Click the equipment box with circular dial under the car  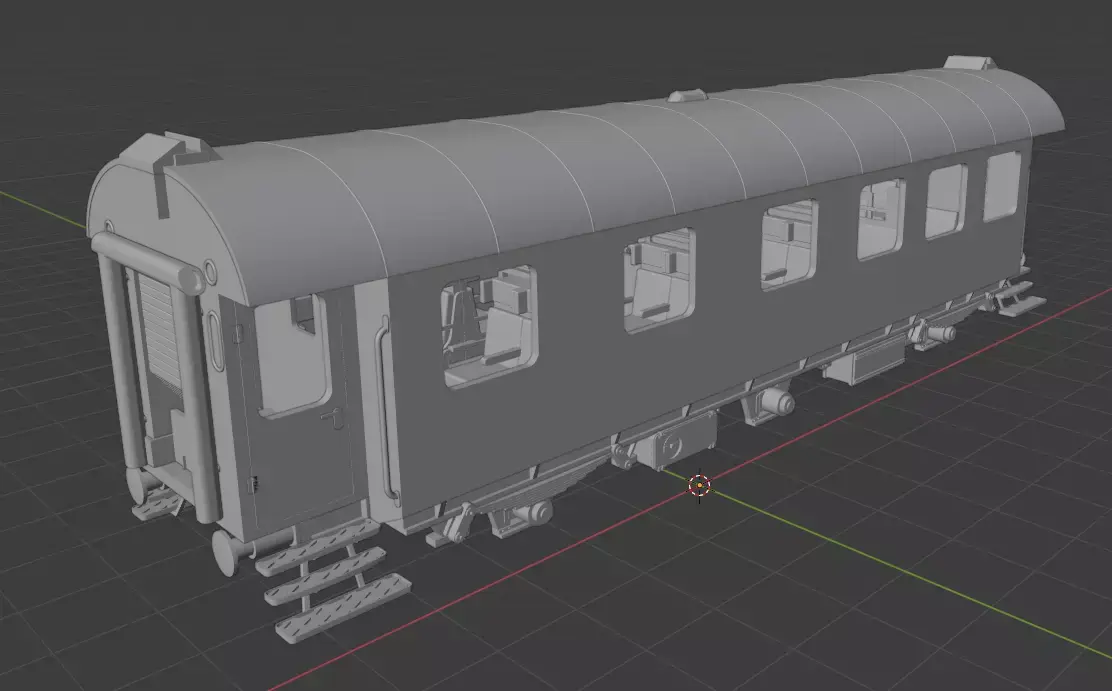[677, 441]
